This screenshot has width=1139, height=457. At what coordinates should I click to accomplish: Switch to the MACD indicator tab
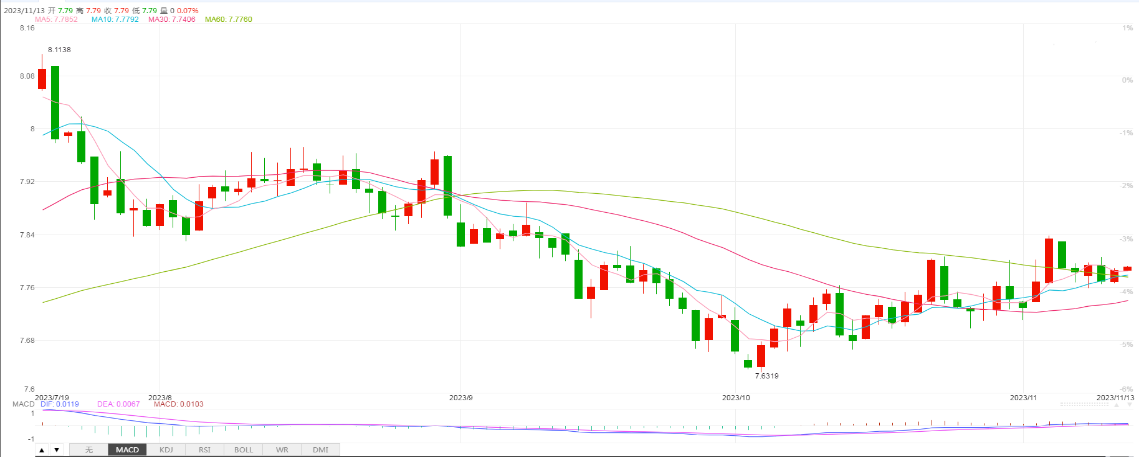pos(127,451)
